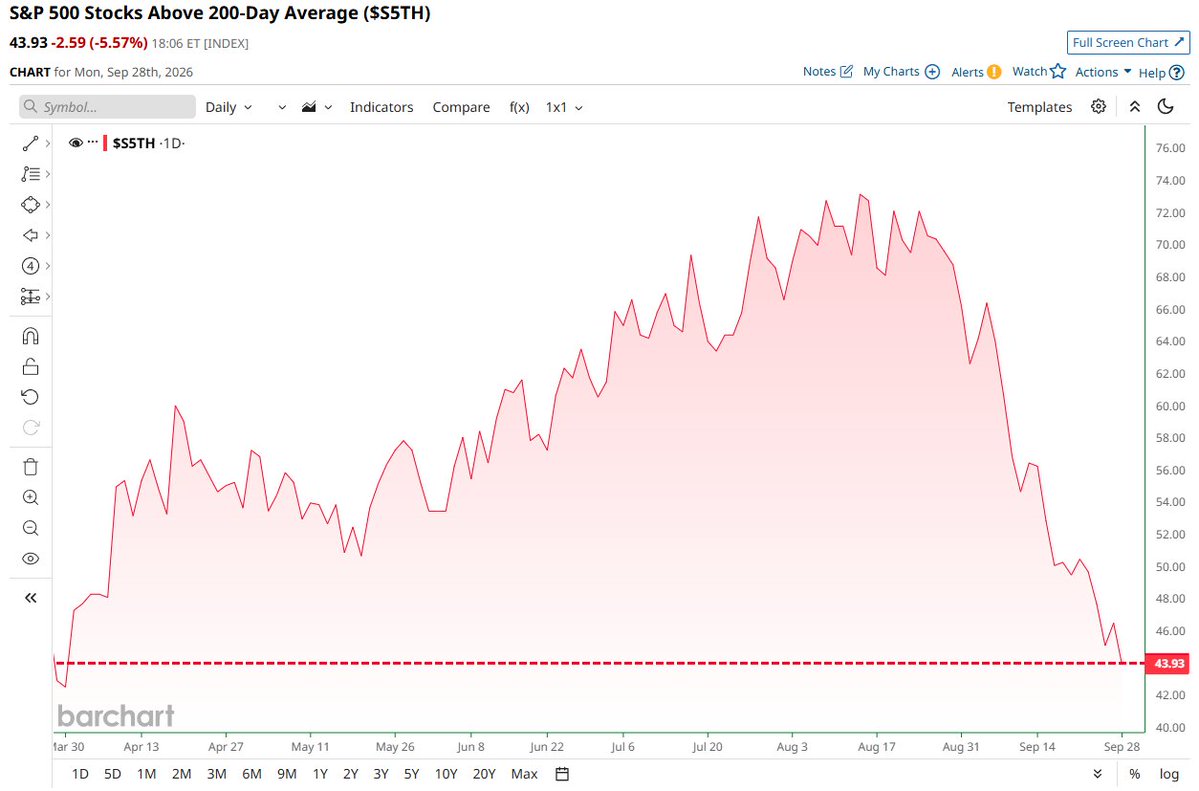The image size is (1199, 791).
Task: Toggle drawings visibility eye in left toolbar
Action: 30,558
